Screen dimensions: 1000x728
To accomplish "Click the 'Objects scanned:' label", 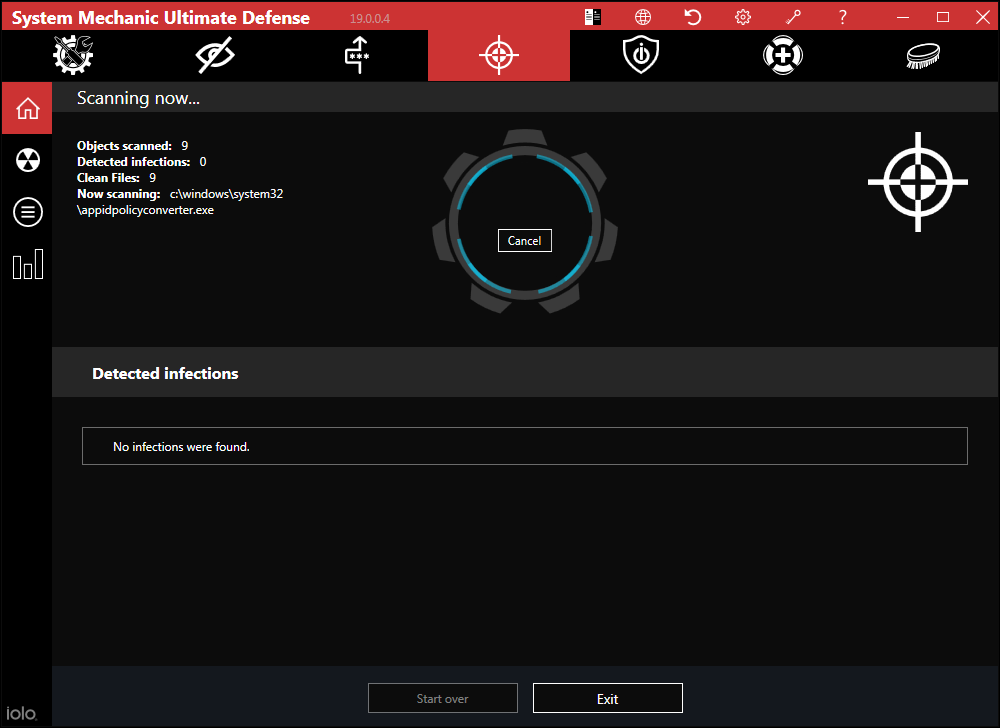I will pos(124,146).
